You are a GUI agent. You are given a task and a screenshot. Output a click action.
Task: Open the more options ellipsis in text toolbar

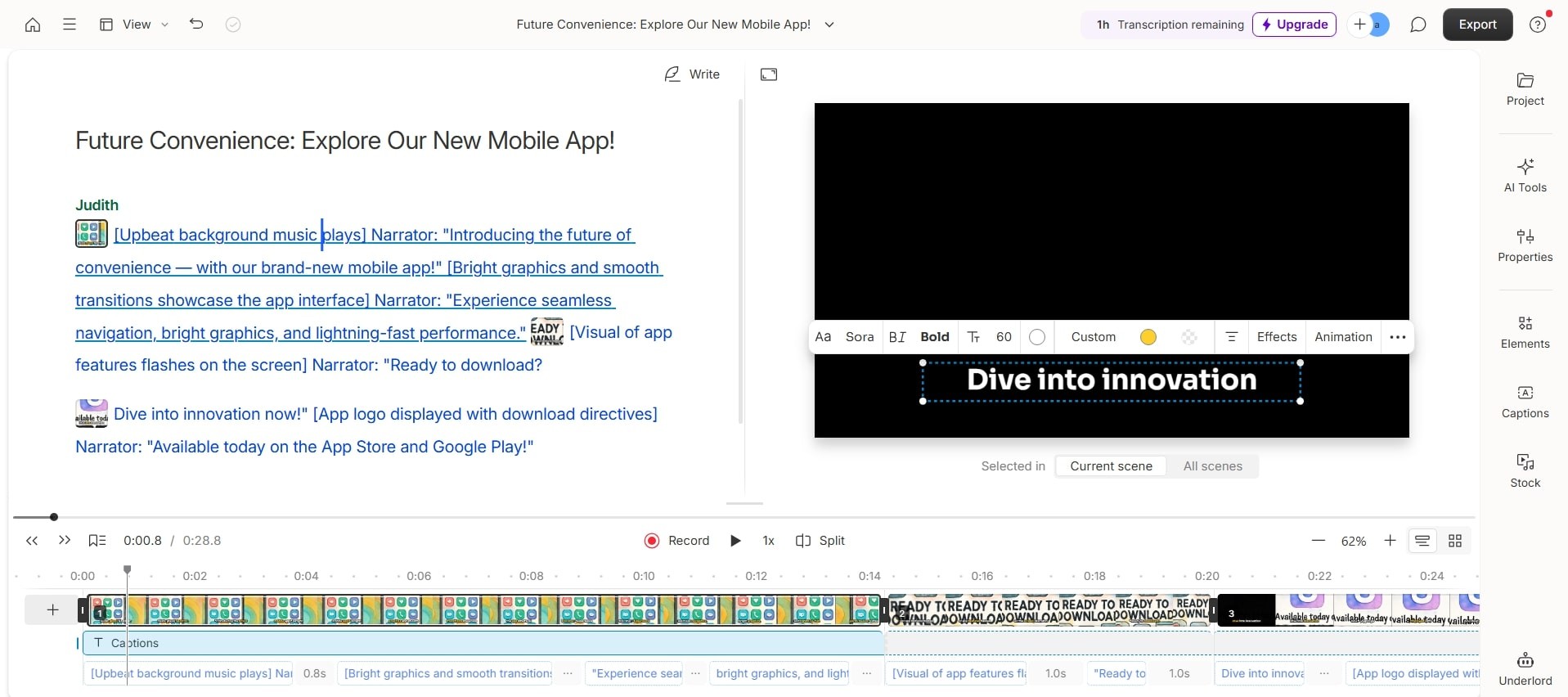click(x=1397, y=337)
